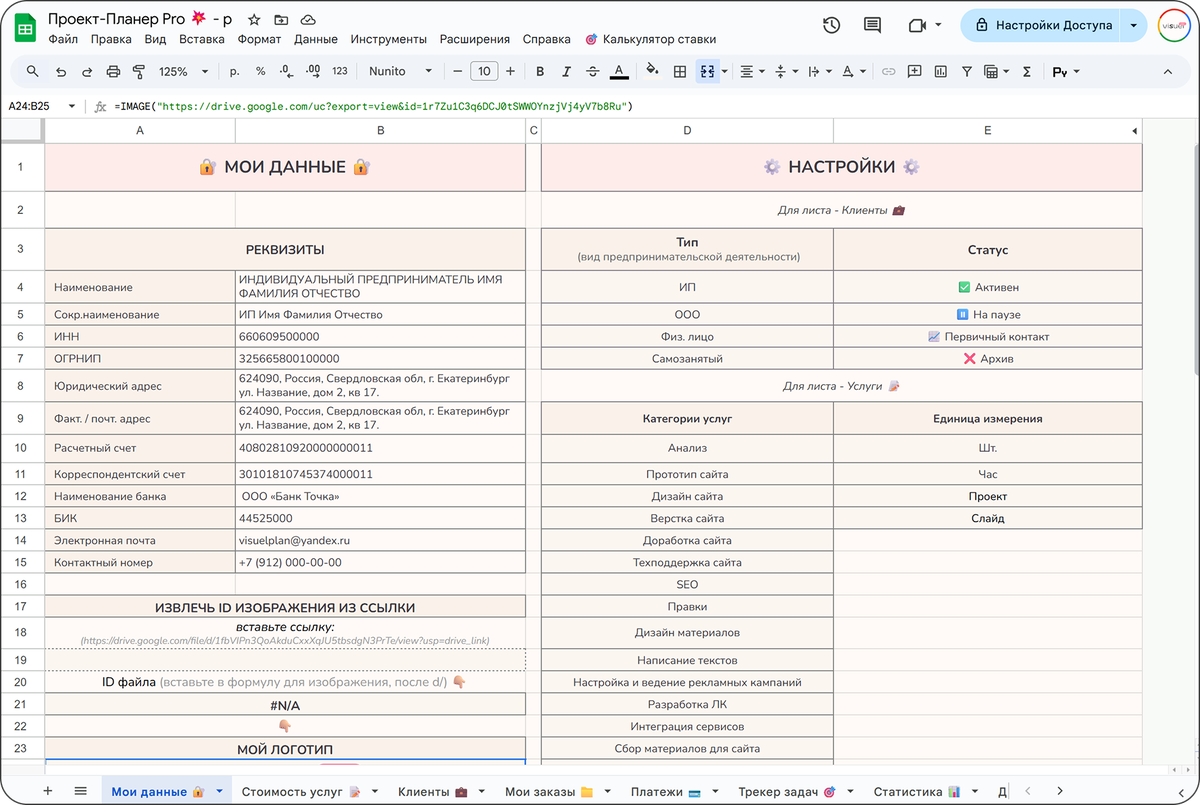Click the font size field
This screenshot has width=1200, height=805.
484,72
